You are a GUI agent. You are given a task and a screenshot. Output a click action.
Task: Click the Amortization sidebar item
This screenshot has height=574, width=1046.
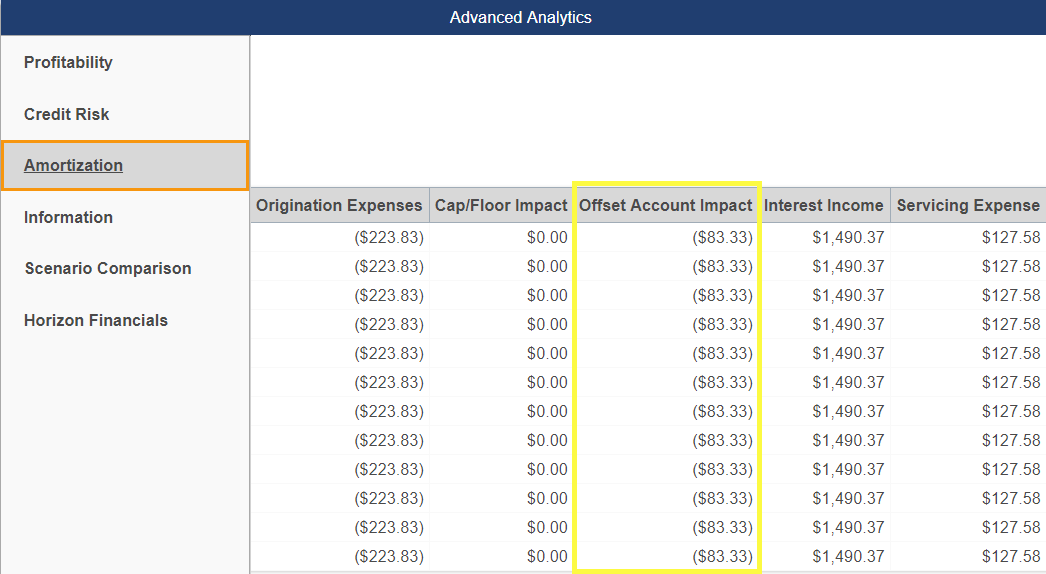pos(125,166)
